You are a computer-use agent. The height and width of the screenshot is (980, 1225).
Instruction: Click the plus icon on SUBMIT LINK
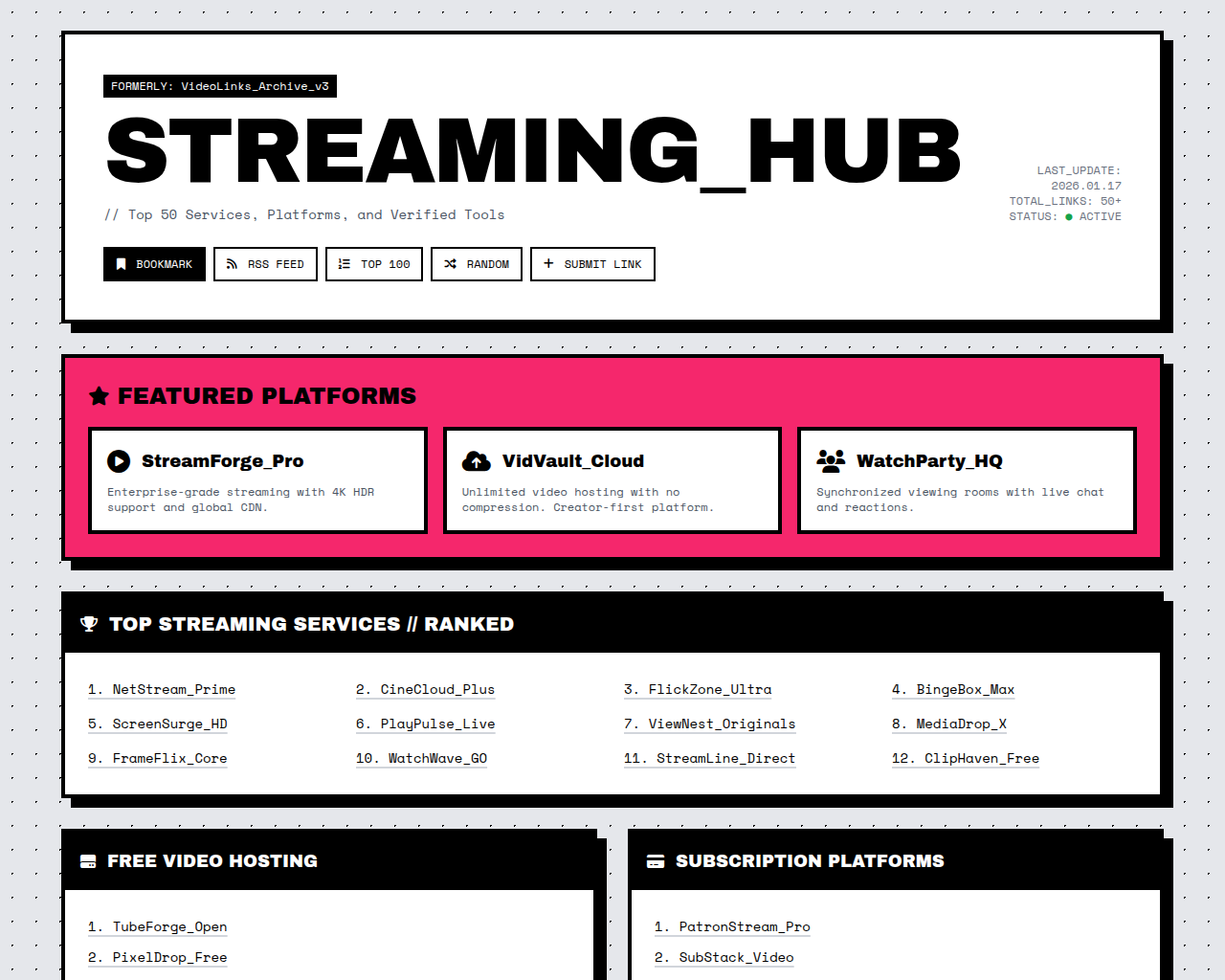pos(548,264)
